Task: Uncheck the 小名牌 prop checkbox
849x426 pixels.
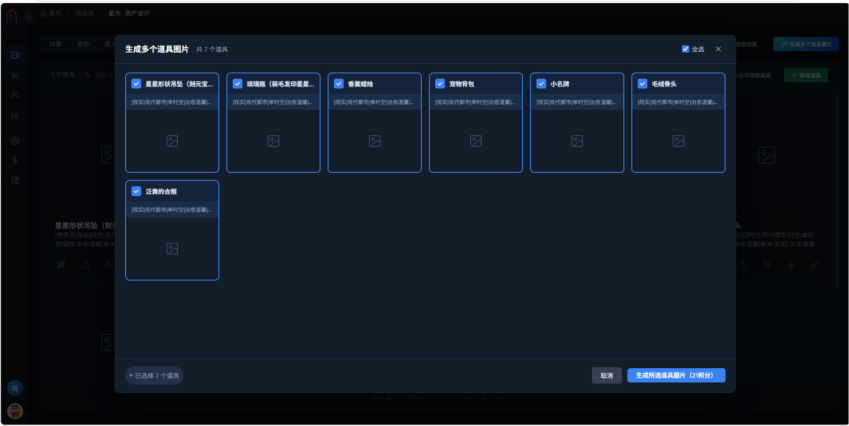Action: (541, 84)
